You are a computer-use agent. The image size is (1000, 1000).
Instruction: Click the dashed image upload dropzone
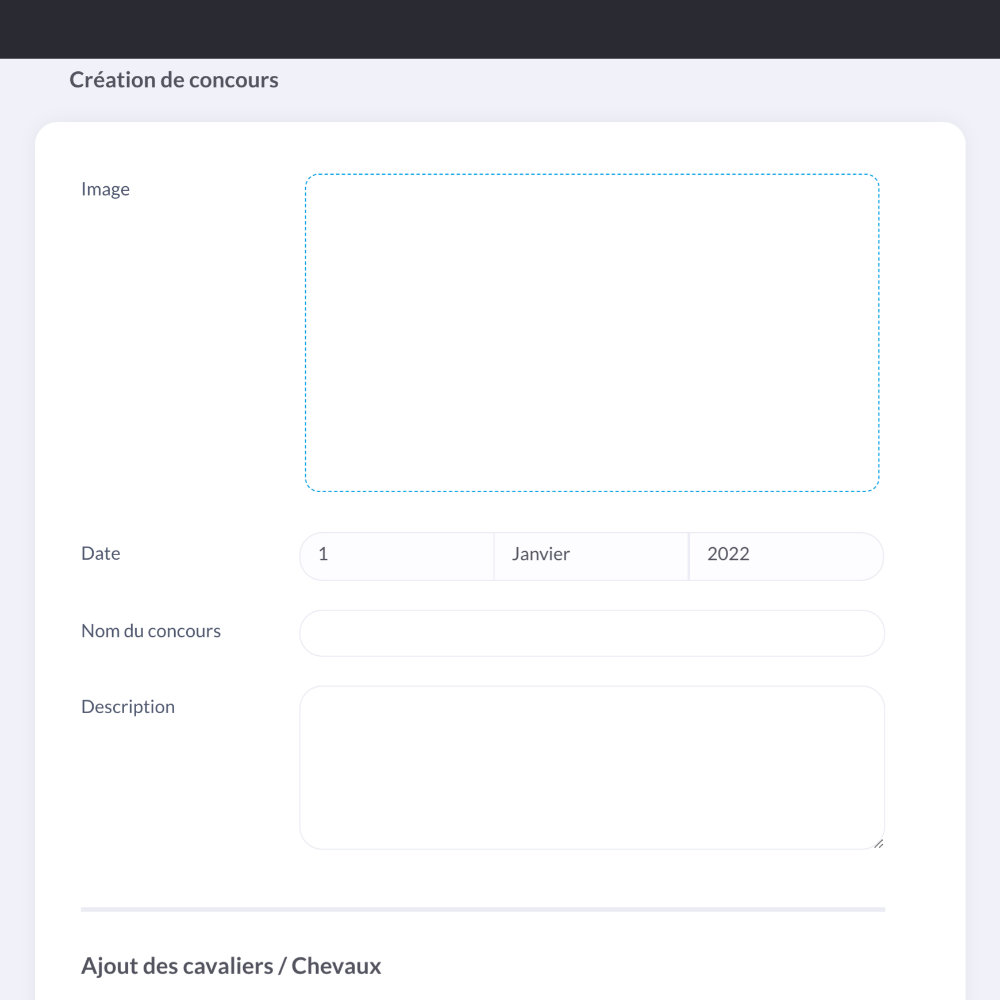(x=592, y=332)
